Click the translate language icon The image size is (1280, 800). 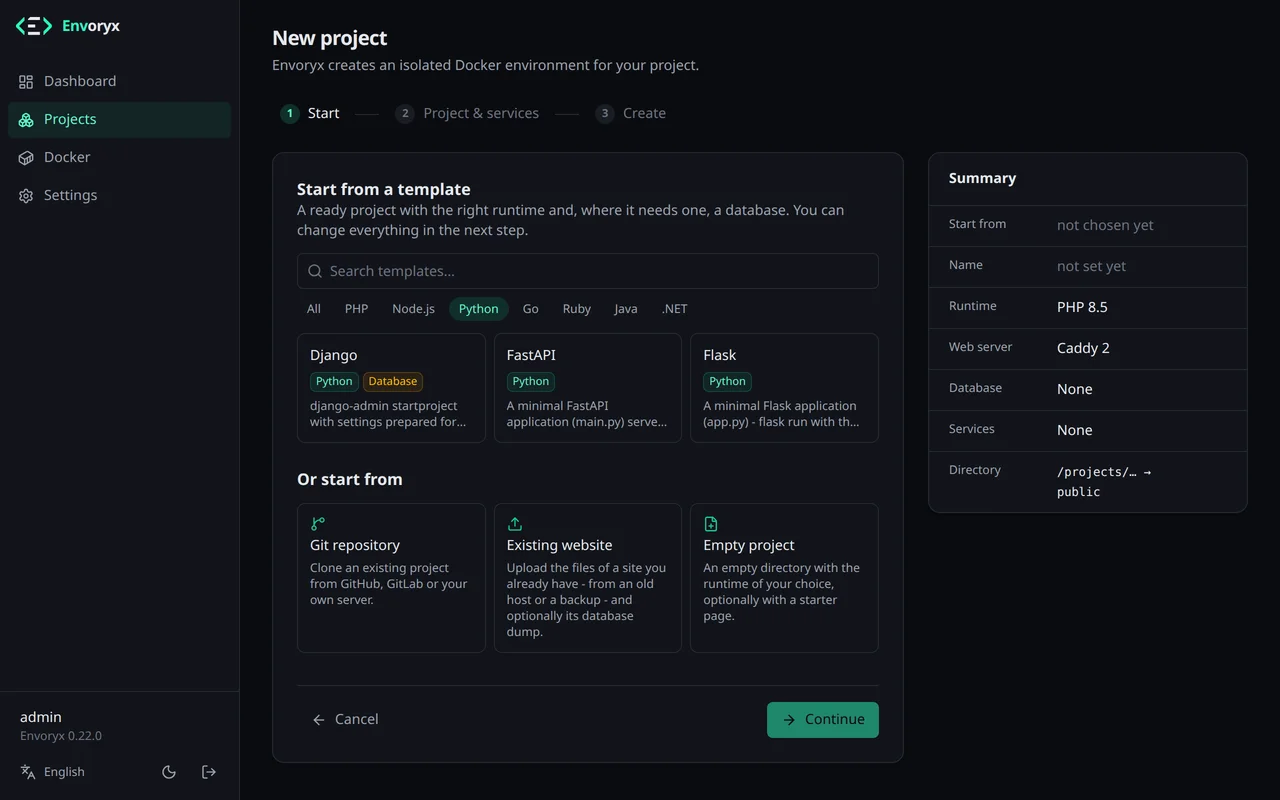point(28,772)
